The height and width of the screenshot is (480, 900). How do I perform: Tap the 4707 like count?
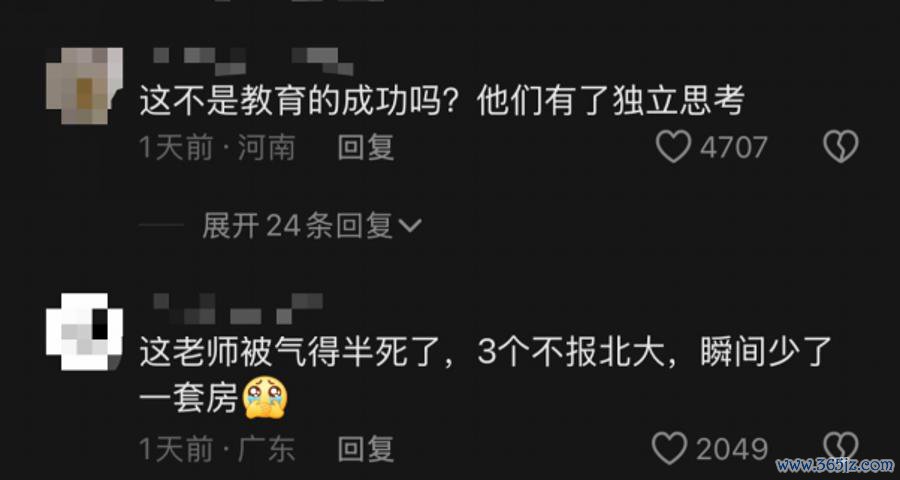pos(734,148)
